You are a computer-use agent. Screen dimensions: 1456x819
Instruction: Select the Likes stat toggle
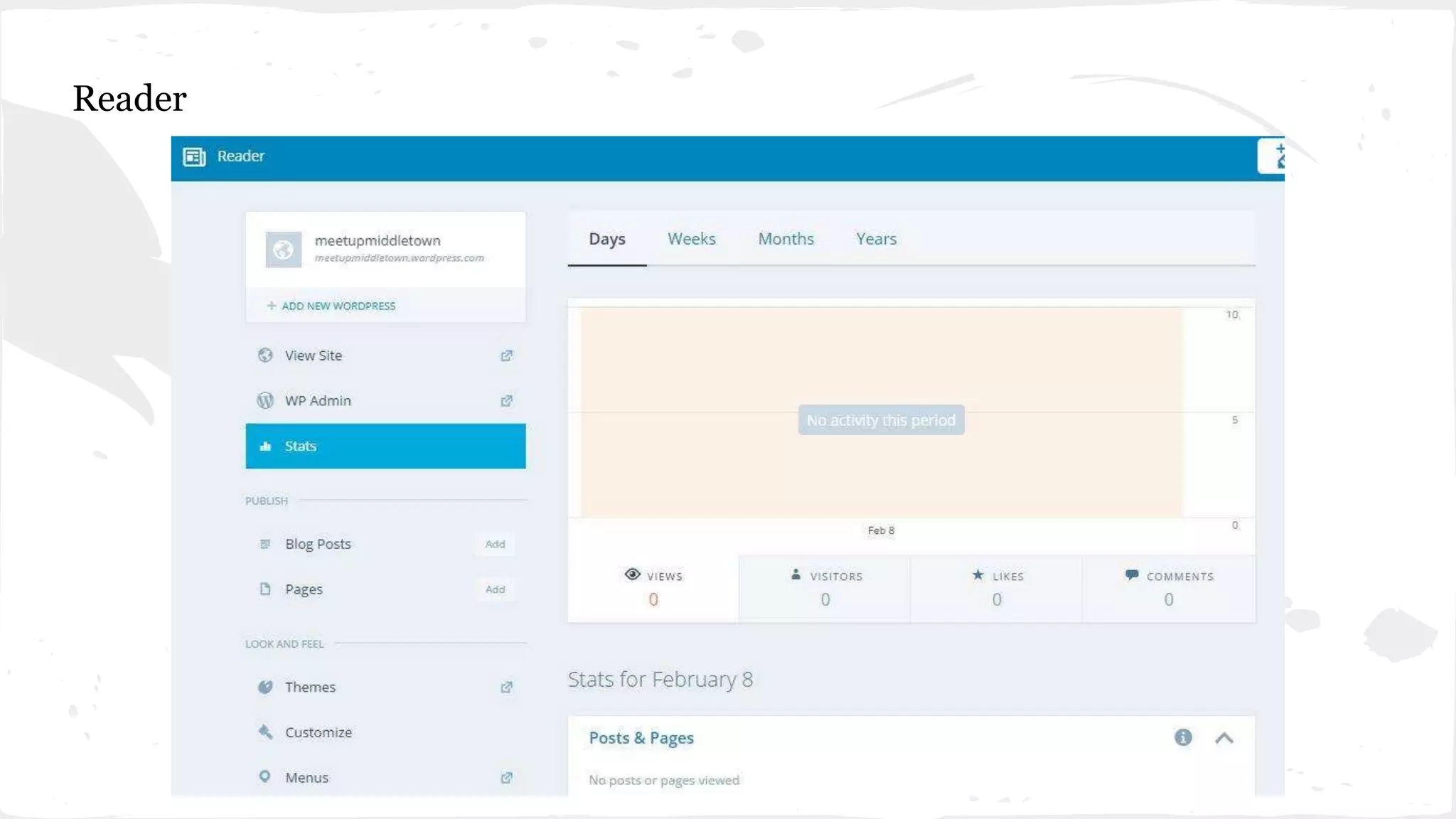click(x=997, y=589)
